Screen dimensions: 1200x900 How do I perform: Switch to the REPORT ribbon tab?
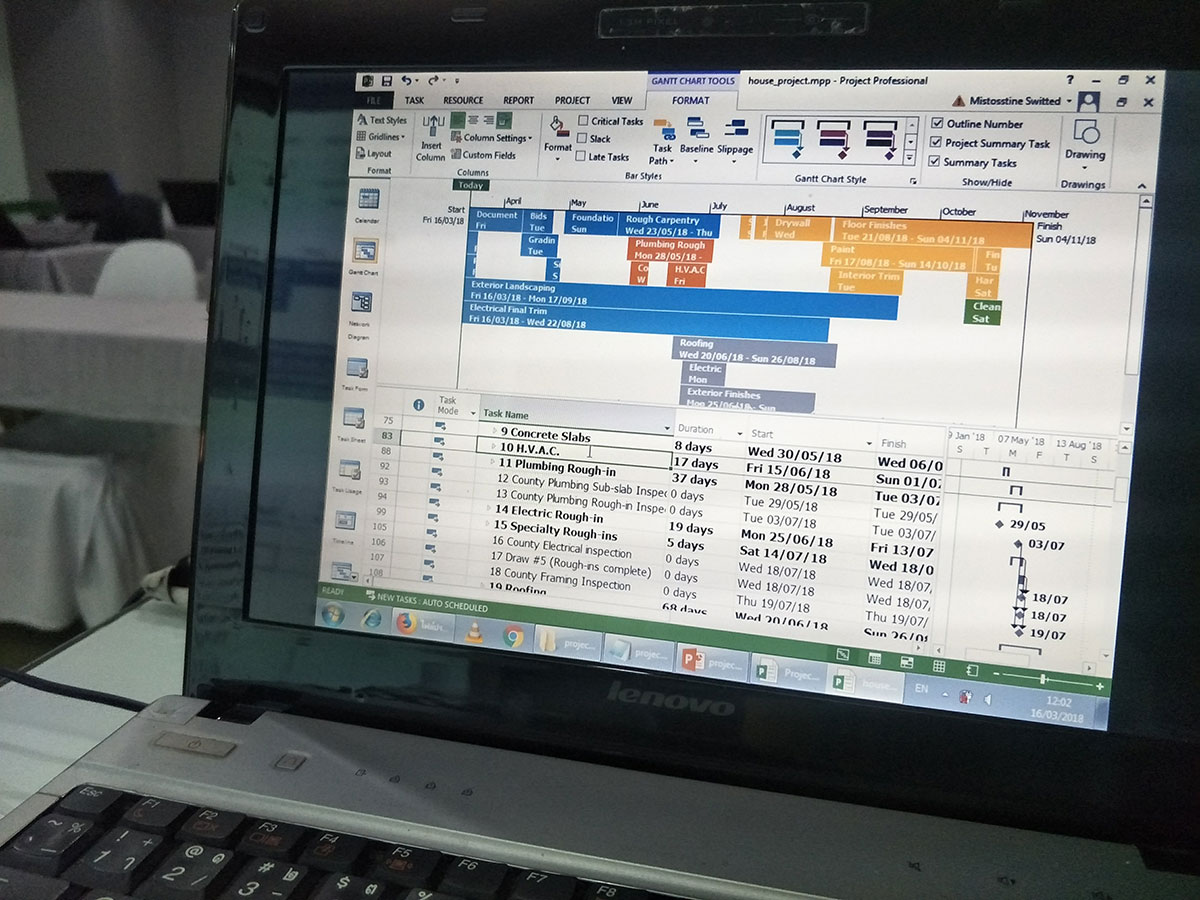click(518, 100)
